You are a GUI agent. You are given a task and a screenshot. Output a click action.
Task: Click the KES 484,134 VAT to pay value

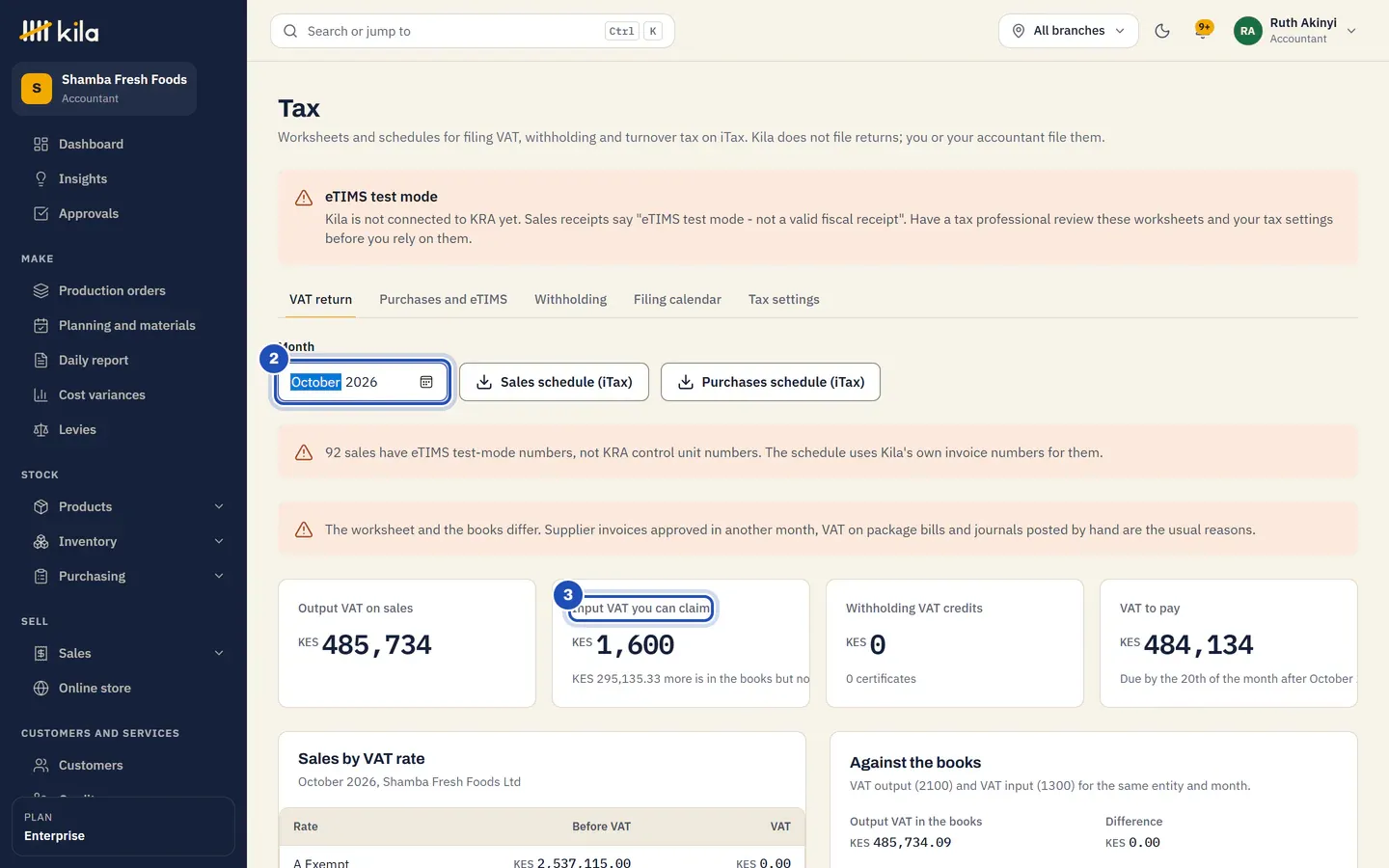[x=1186, y=644]
